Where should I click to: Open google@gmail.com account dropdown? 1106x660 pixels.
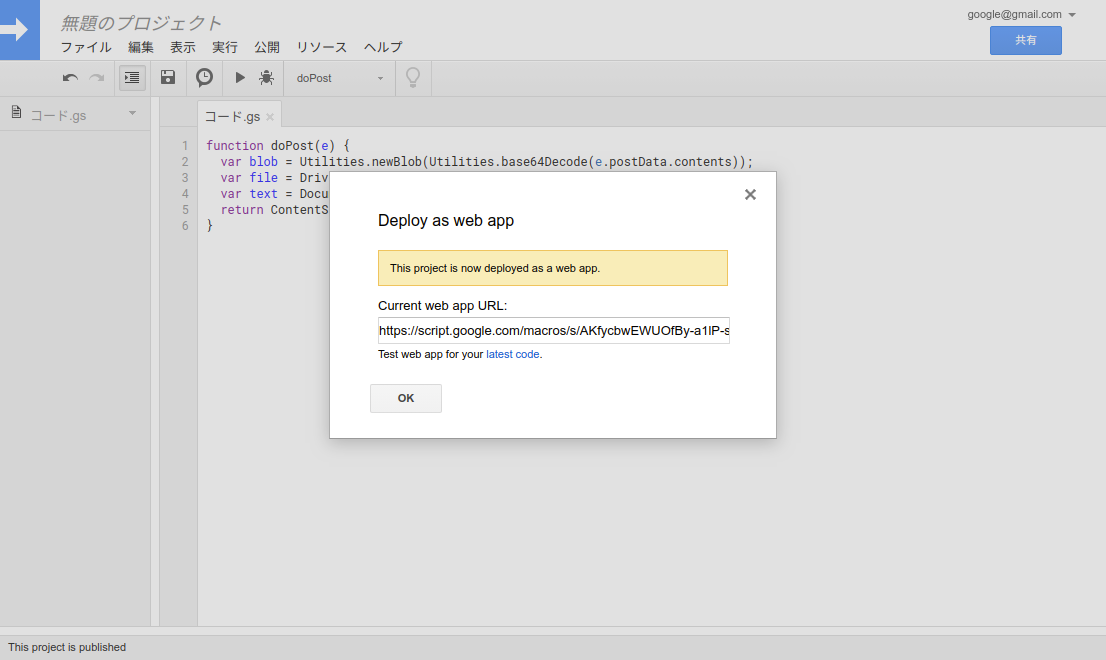1021,14
